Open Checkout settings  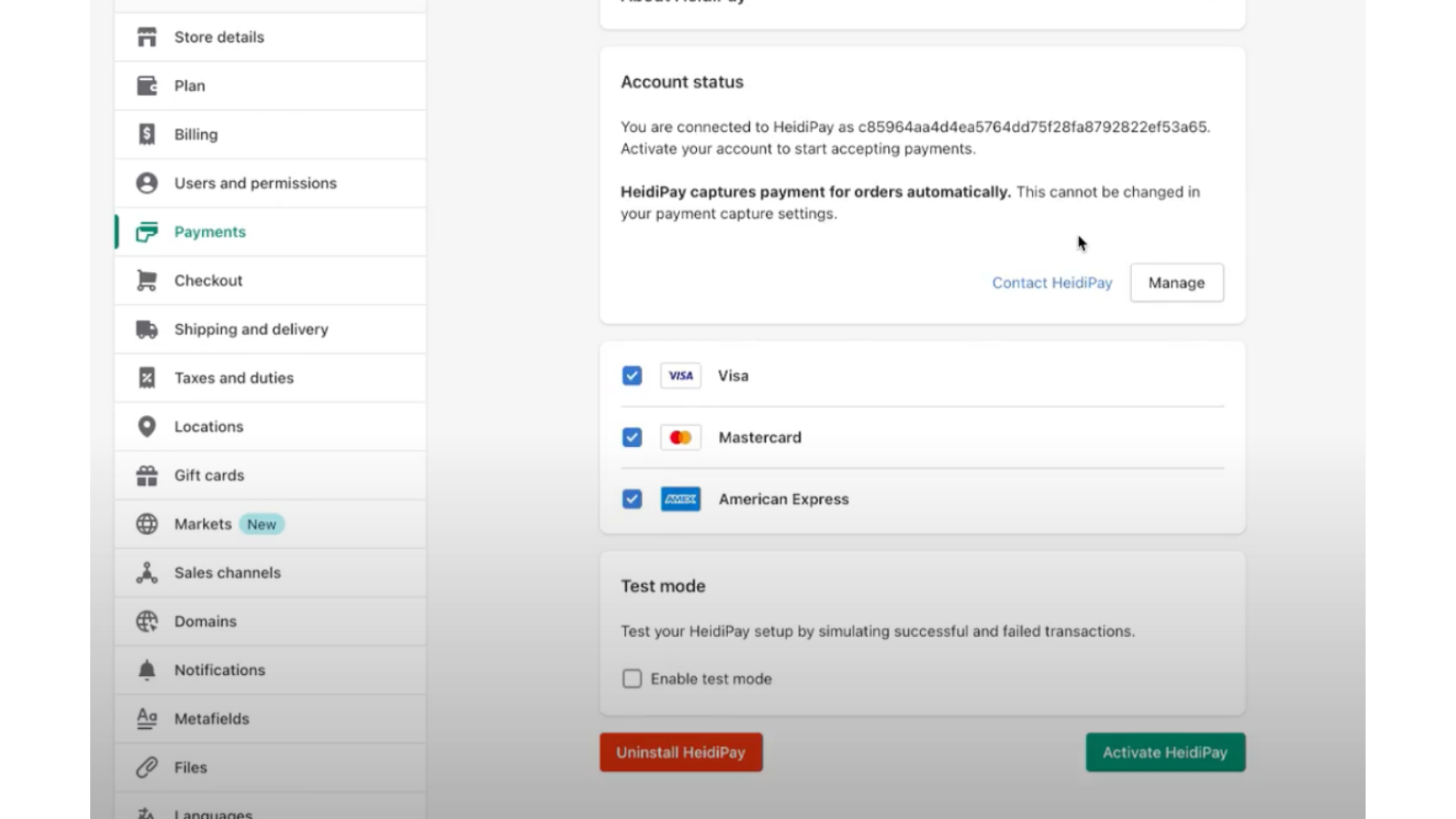point(270,280)
